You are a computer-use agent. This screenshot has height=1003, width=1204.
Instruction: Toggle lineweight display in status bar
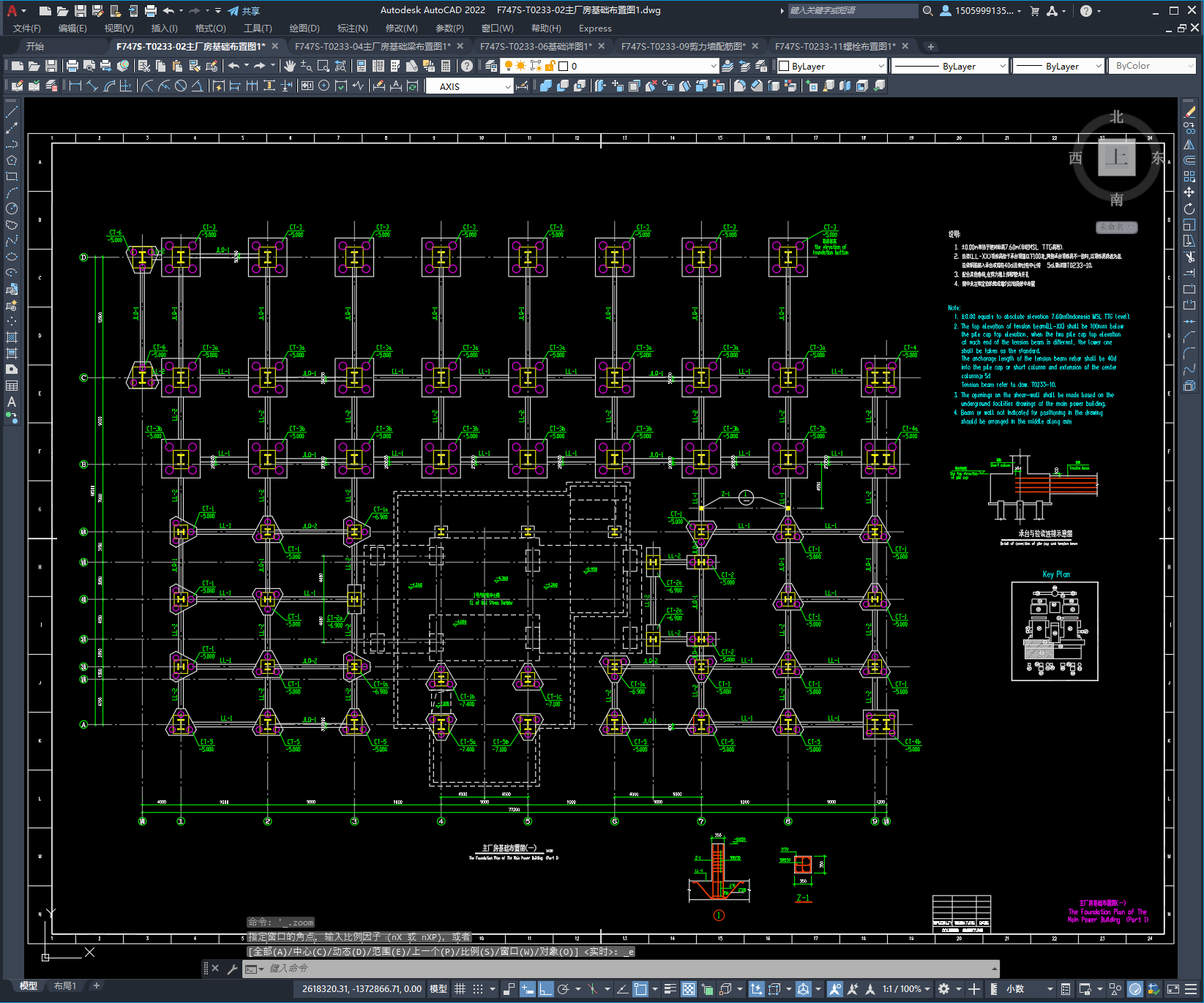[670, 989]
